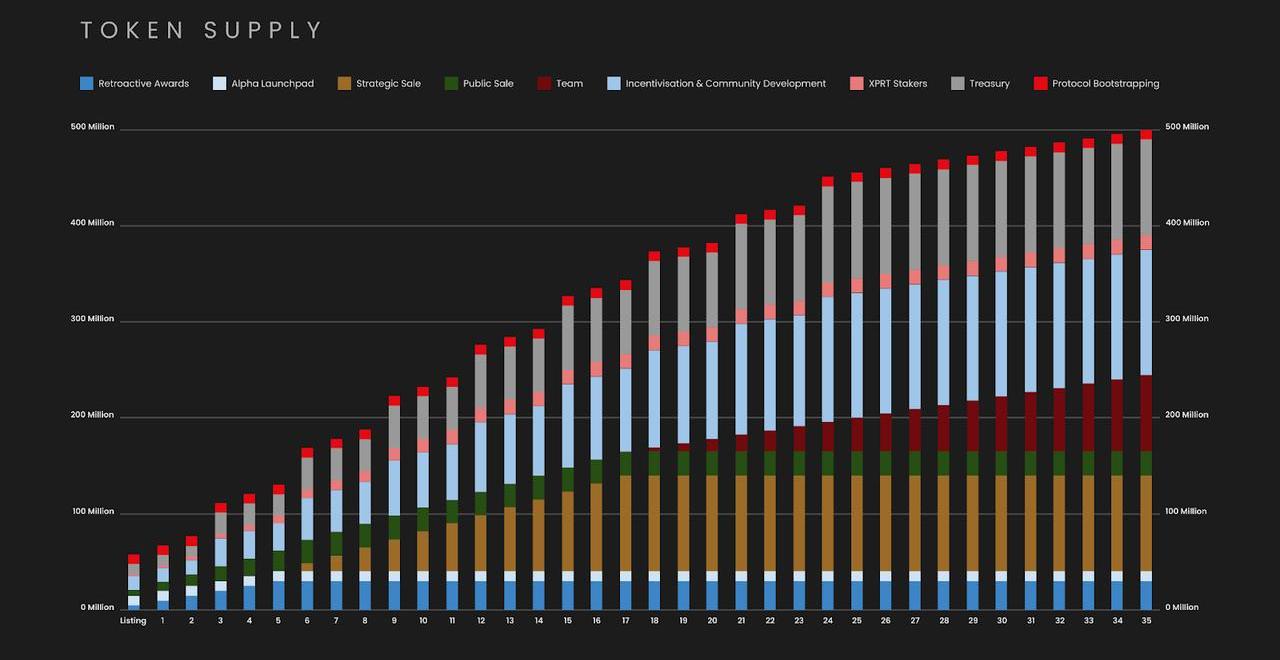Click the pink XPRT Stakers legend swatch
Viewport: 1280px width, 660px height.
(857, 84)
